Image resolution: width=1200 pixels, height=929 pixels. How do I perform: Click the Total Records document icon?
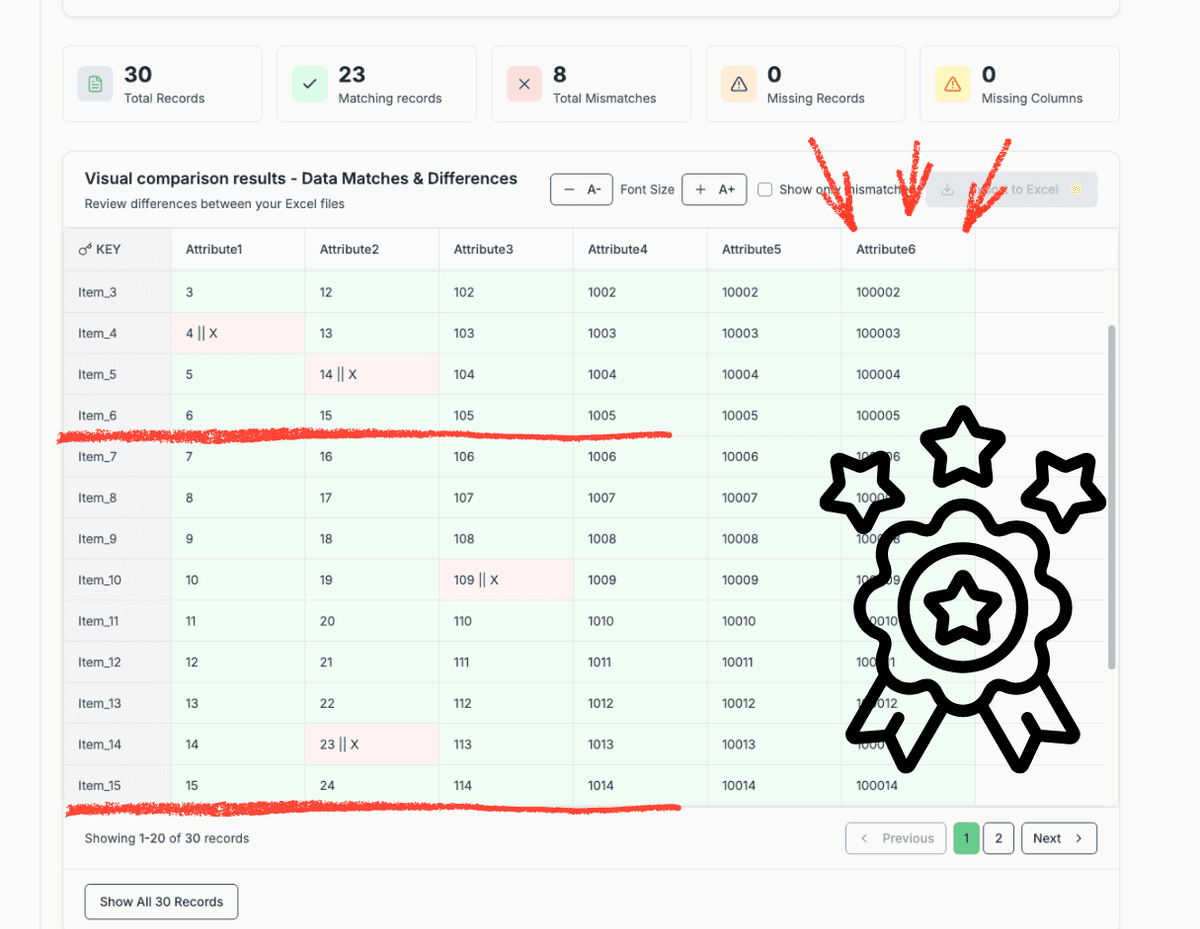[94, 84]
